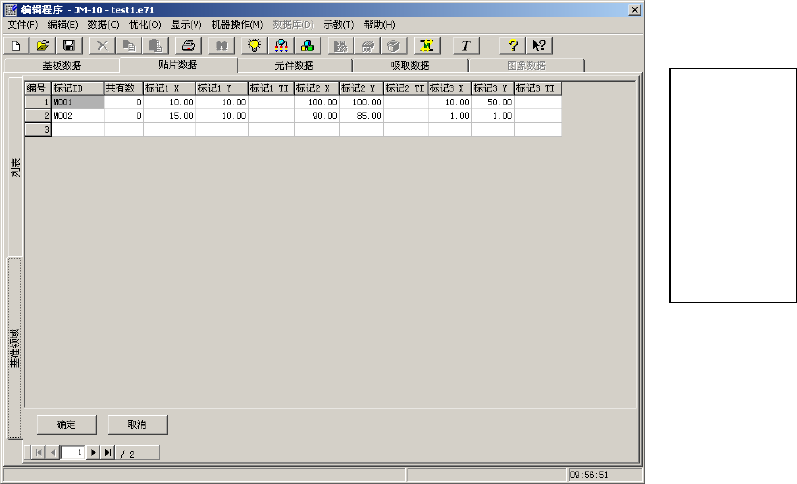Viewport: 797px width, 484px height.
Task: Go to first record navigation button
Action: pos(39,452)
